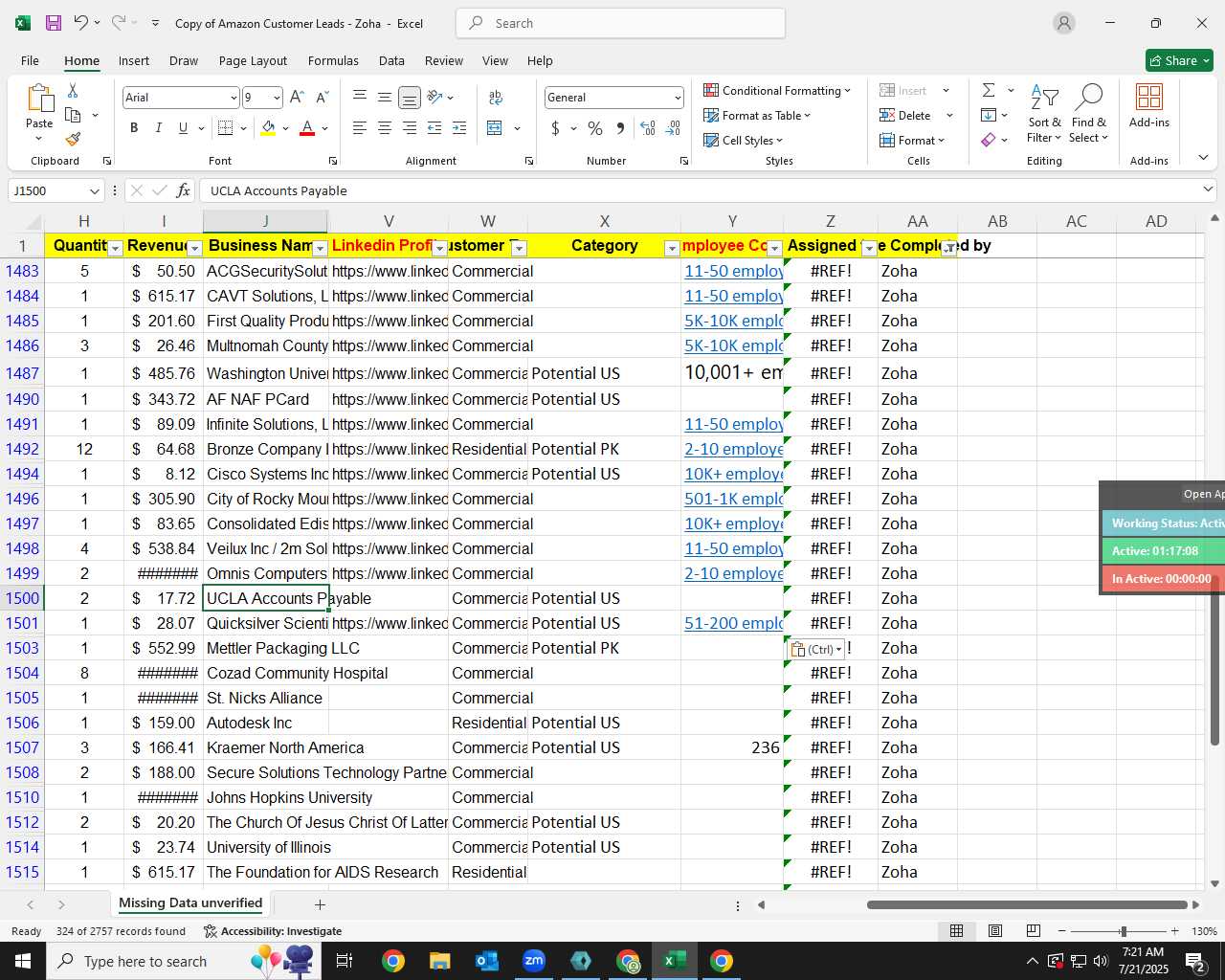Toggle Center horizontal text alignment
The height and width of the screenshot is (980, 1225).
385,128
